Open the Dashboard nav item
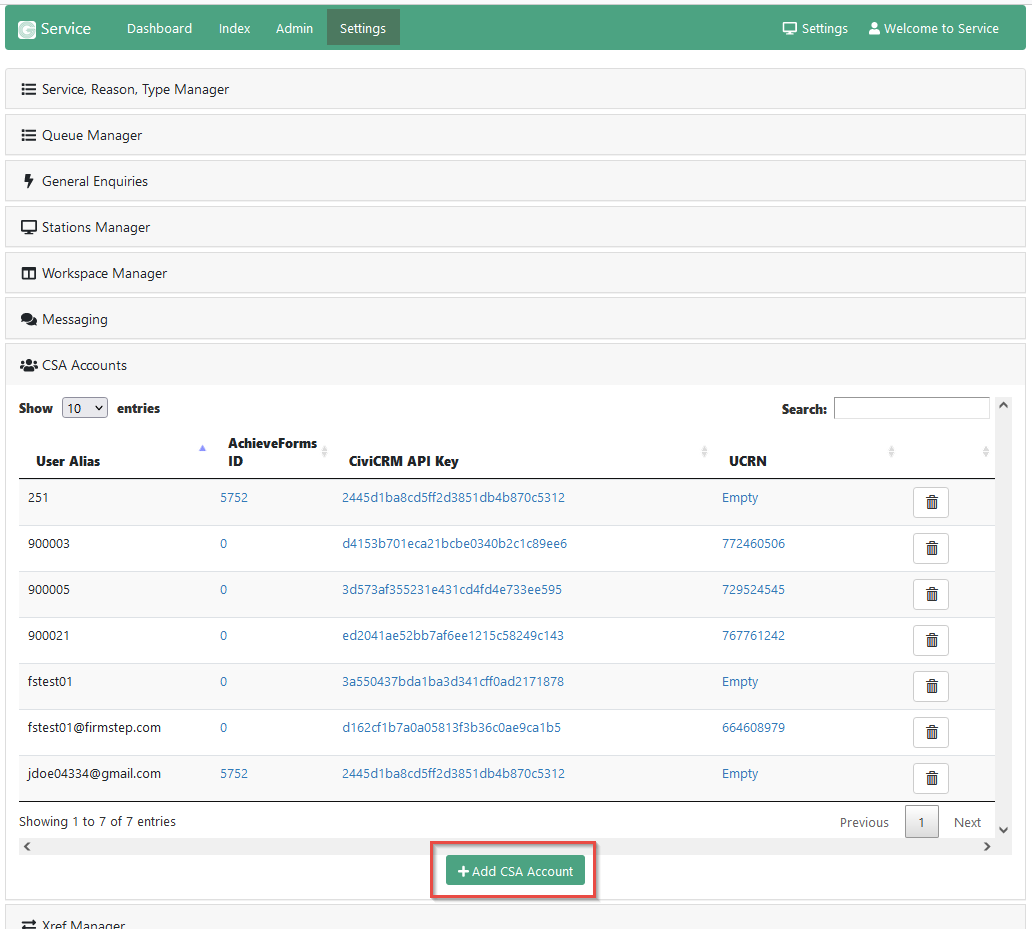Viewport: 1032px width, 929px height. 159,28
